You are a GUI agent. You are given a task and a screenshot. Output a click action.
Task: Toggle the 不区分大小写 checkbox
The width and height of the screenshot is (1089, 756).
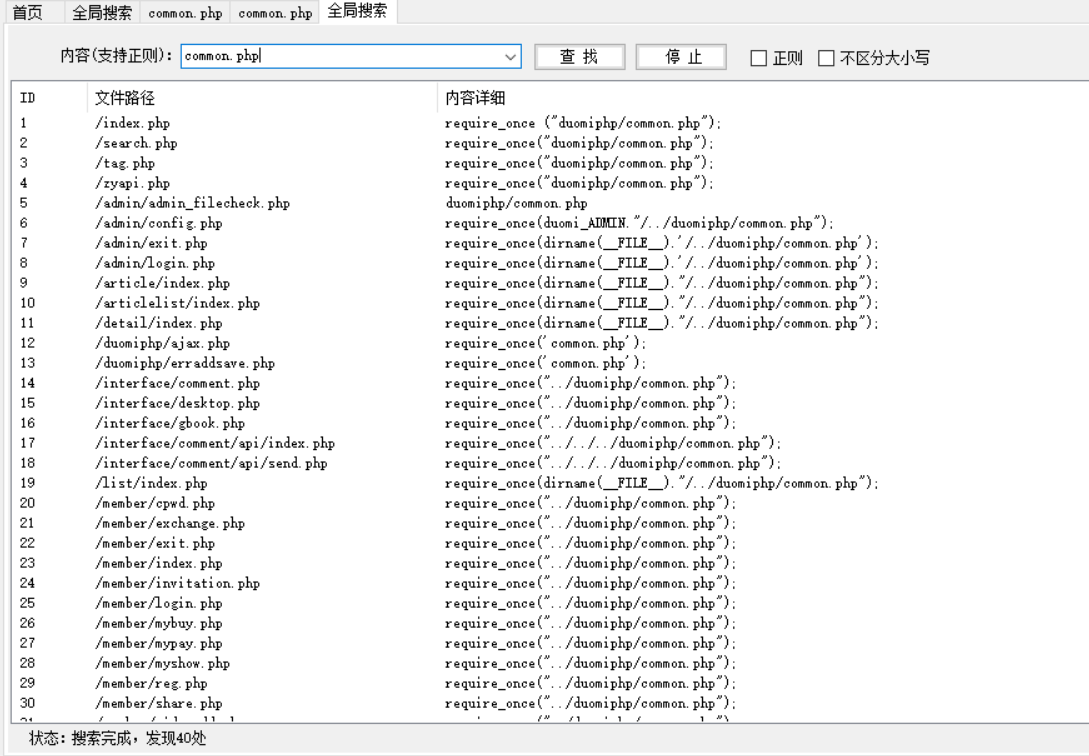pos(826,58)
